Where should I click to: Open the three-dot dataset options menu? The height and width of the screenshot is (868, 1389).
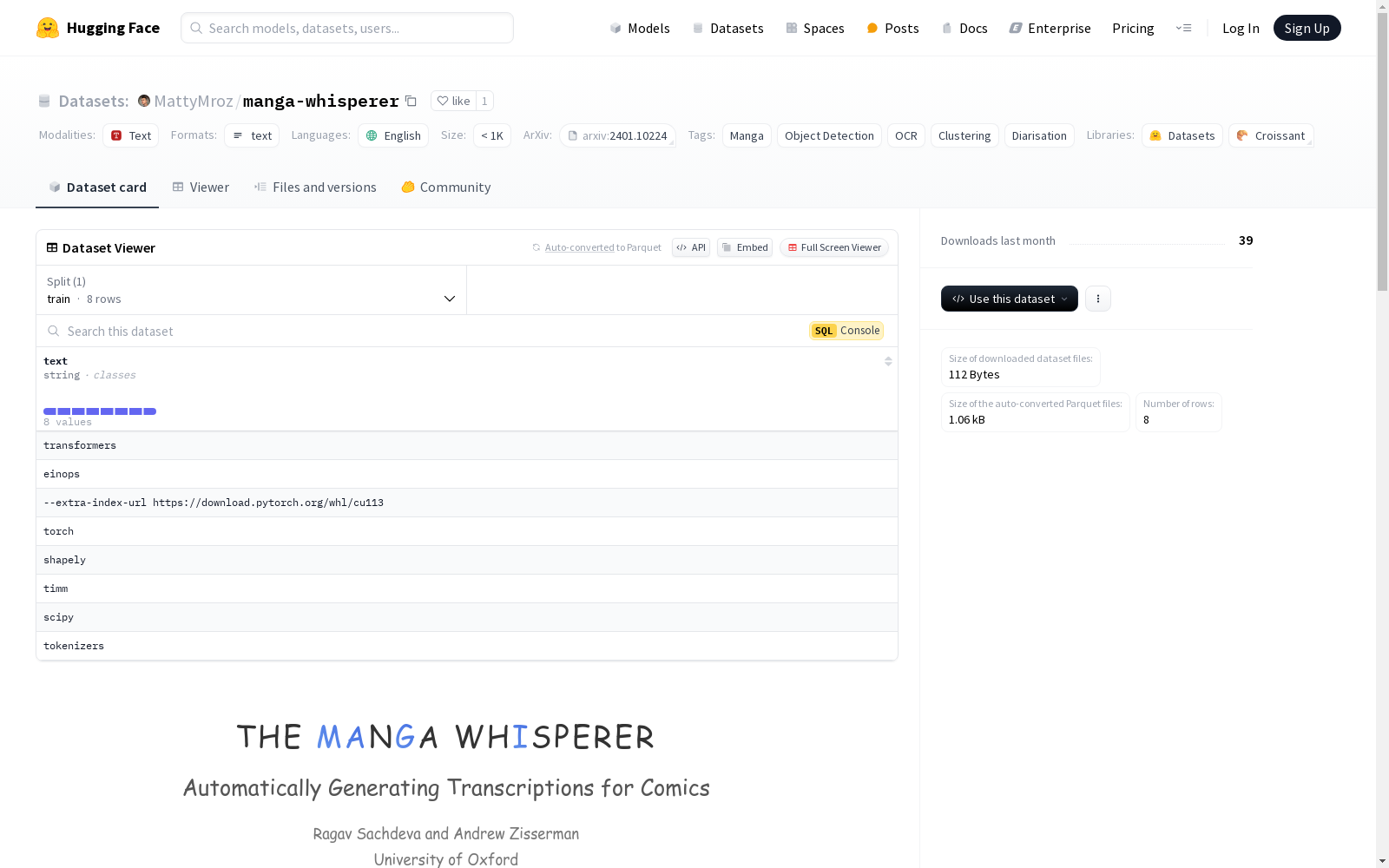1098,299
